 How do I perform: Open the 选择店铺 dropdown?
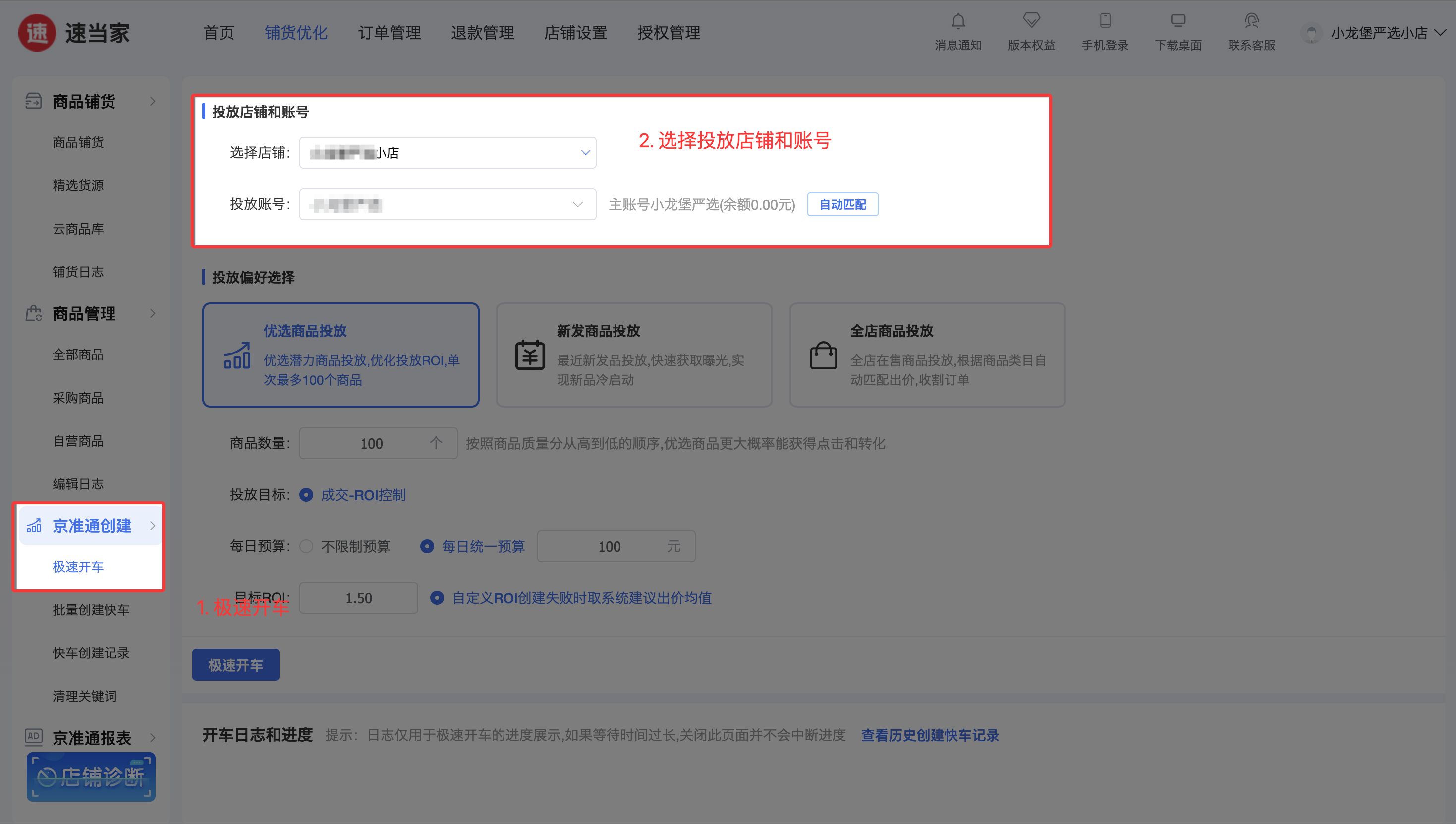[x=447, y=153]
